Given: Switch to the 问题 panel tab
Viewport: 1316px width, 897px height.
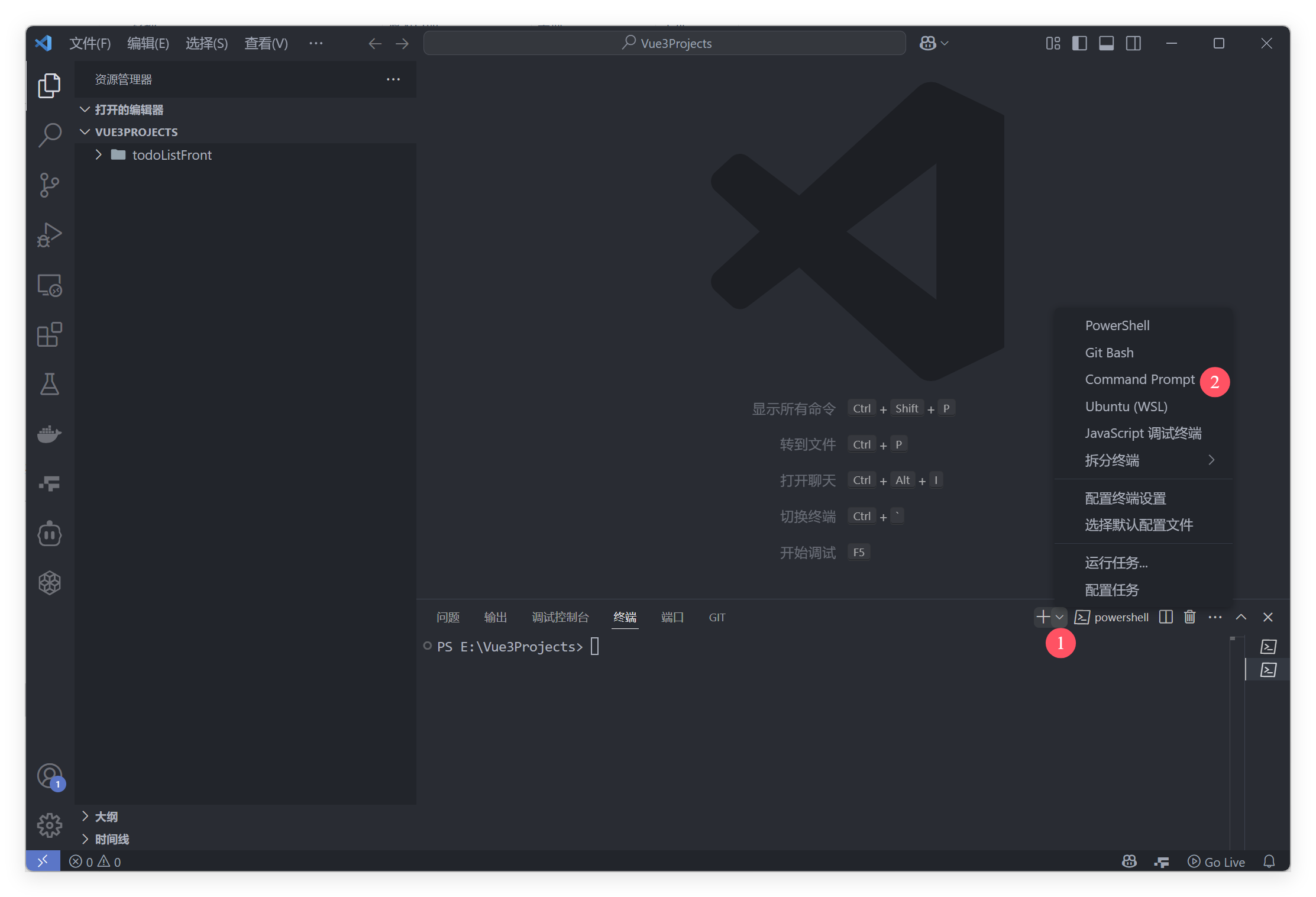Looking at the screenshot, I should coord(448,617).
